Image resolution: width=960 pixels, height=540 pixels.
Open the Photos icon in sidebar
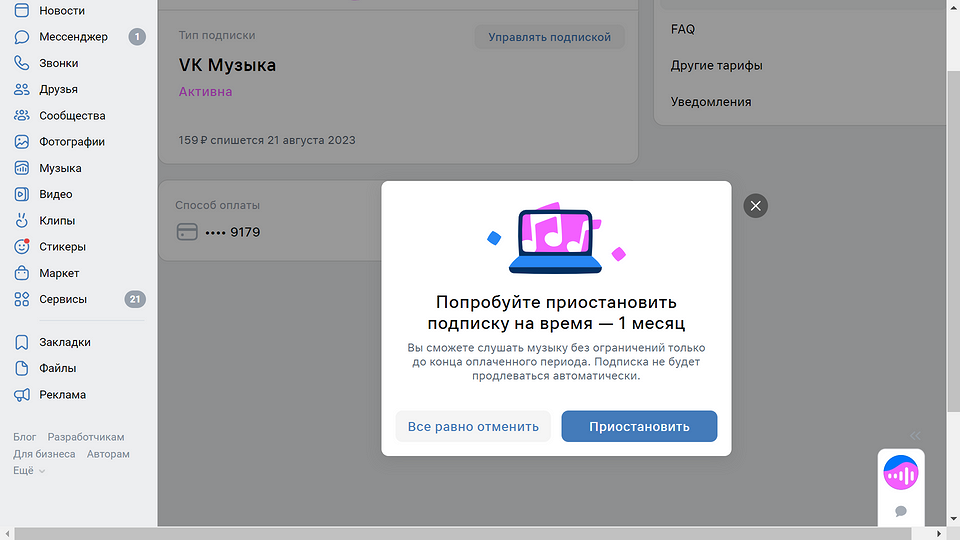pos(22,142)
